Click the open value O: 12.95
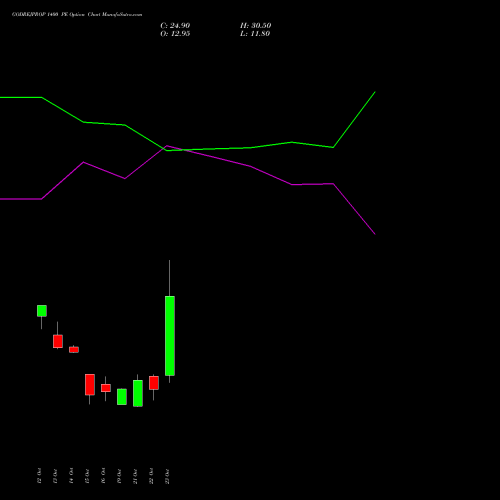The height and width of the screenshot is (500, 500). point(175,34)
